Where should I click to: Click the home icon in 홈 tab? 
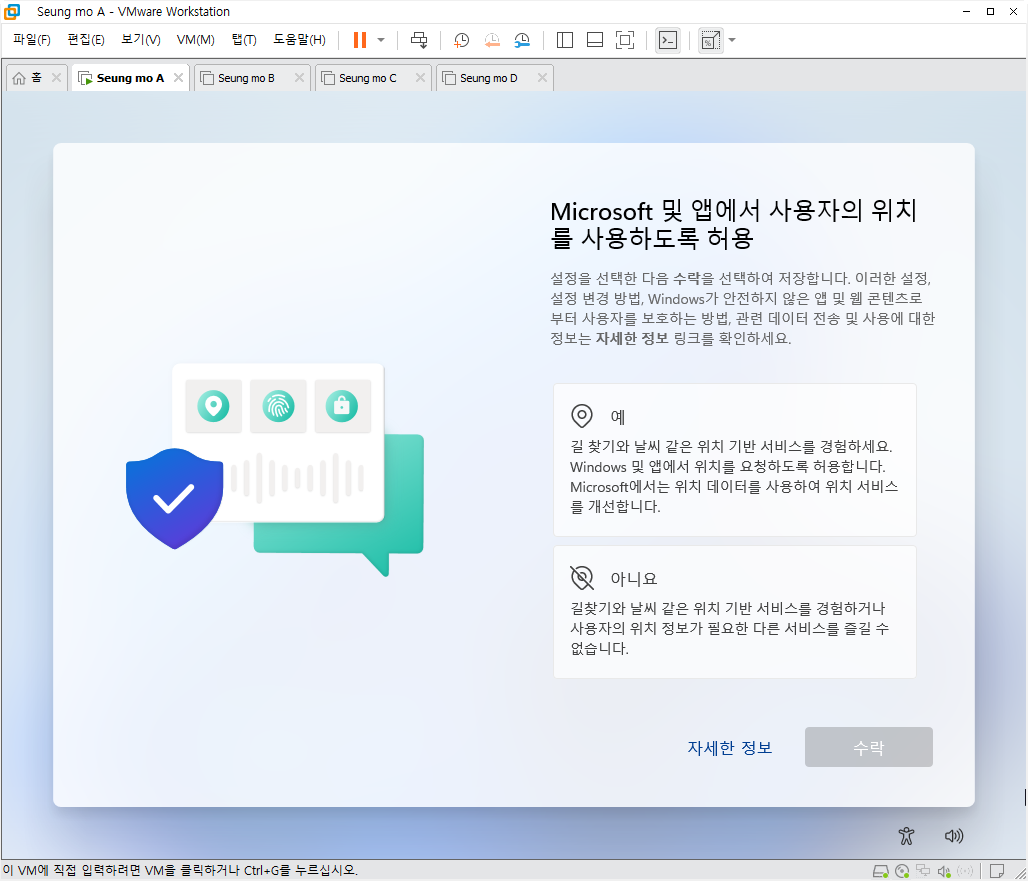click(x=19, y=78)
